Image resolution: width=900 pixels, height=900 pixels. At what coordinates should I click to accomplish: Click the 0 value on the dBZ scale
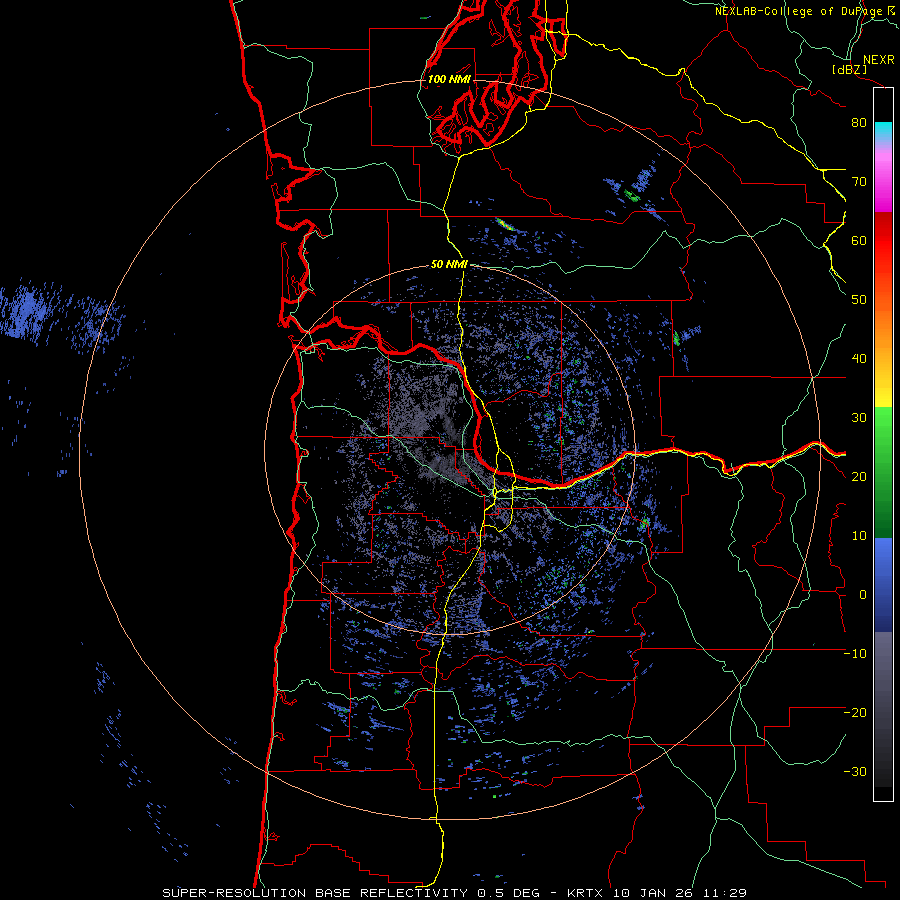coord(863,595)
